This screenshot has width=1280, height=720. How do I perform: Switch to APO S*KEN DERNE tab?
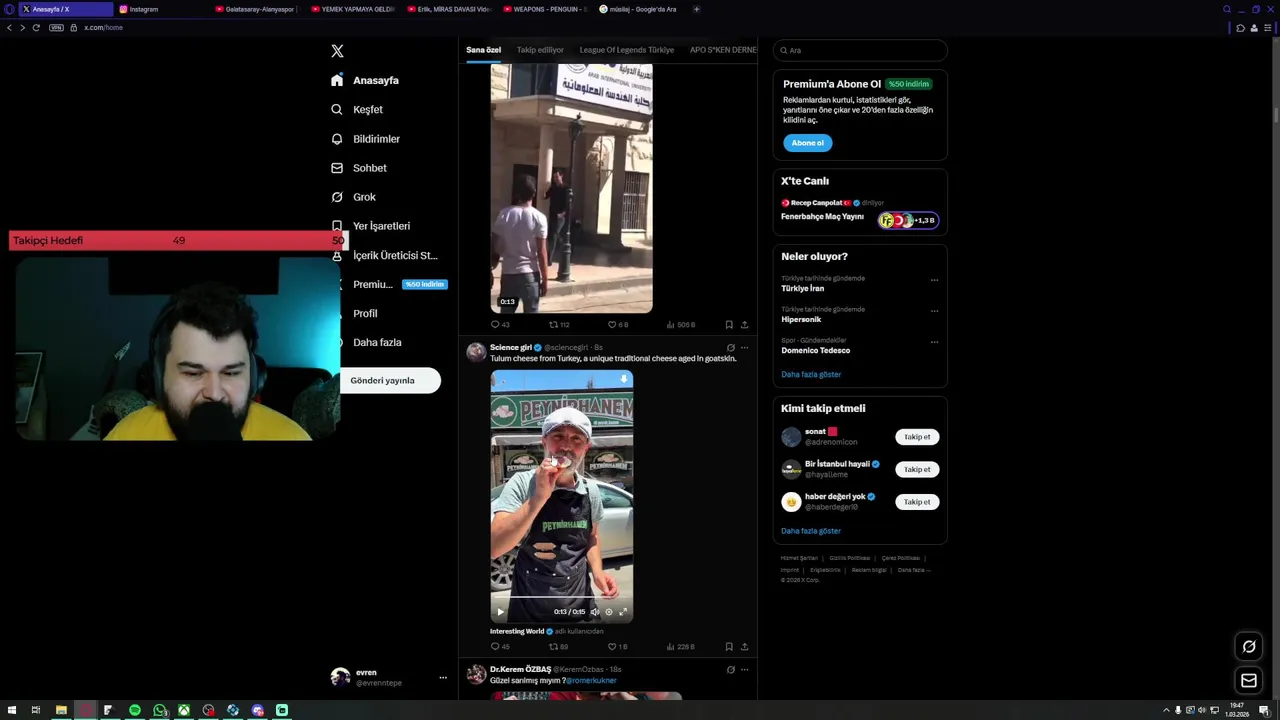coord(723,50)
